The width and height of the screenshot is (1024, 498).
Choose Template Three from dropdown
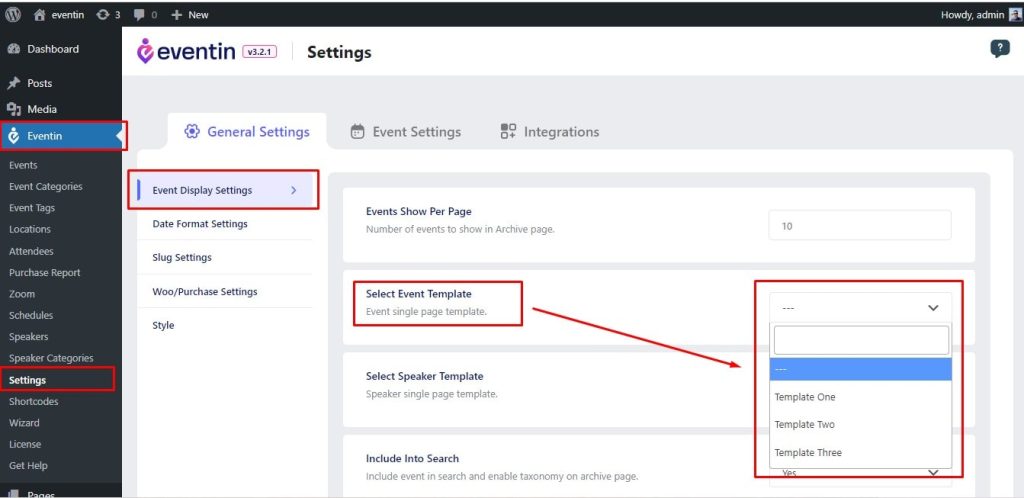click(860, 452)
